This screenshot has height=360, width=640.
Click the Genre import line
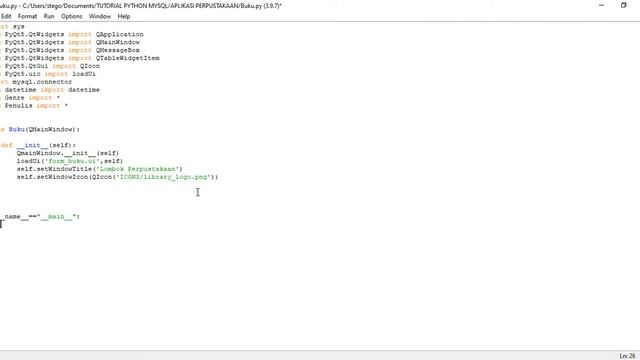[x=30, y=98]
